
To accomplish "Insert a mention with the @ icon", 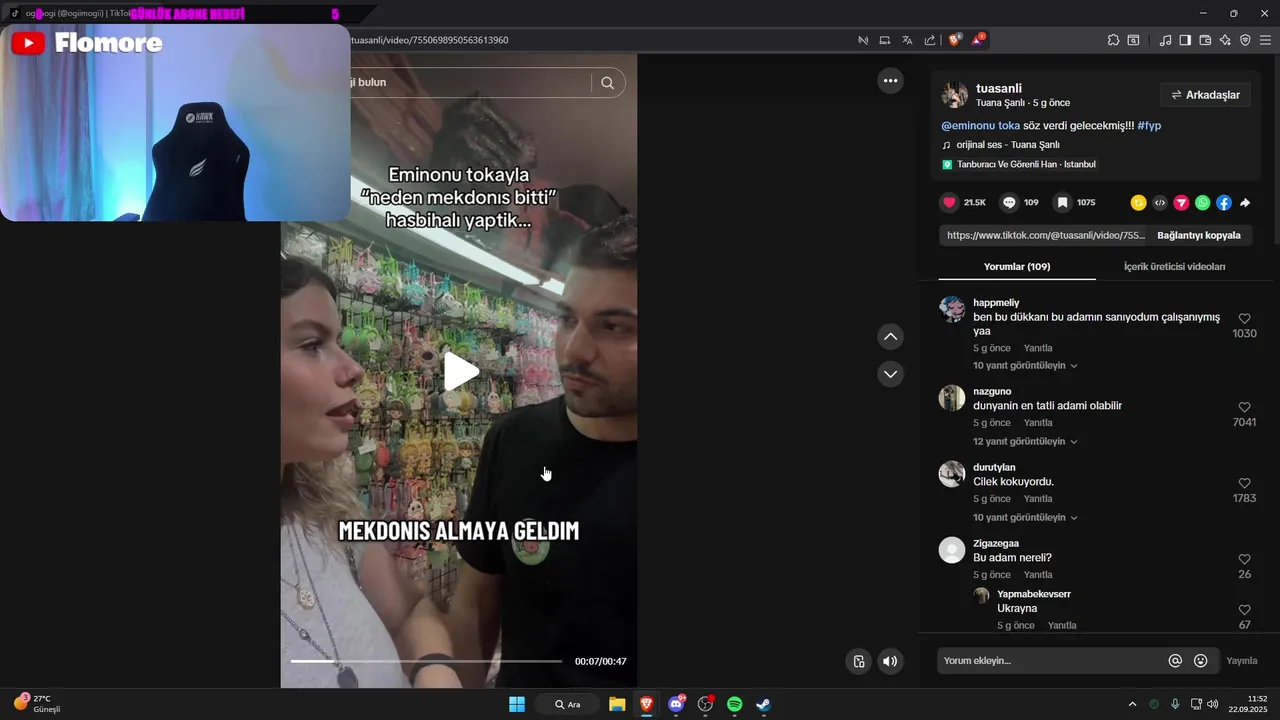I will point(1175,661).
